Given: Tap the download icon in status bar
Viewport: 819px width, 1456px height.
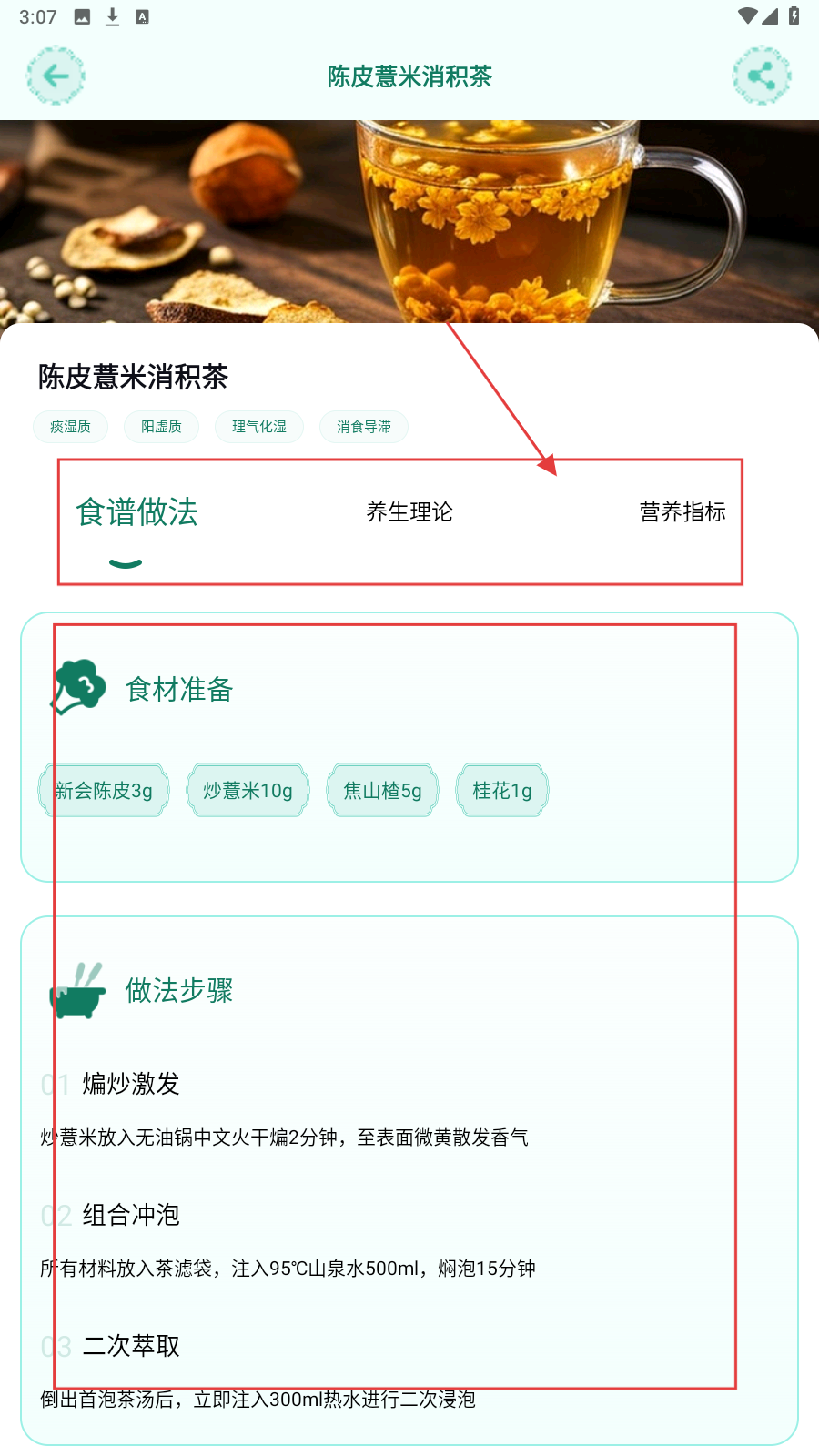Looking at the screenshot, I should point(112,16).
